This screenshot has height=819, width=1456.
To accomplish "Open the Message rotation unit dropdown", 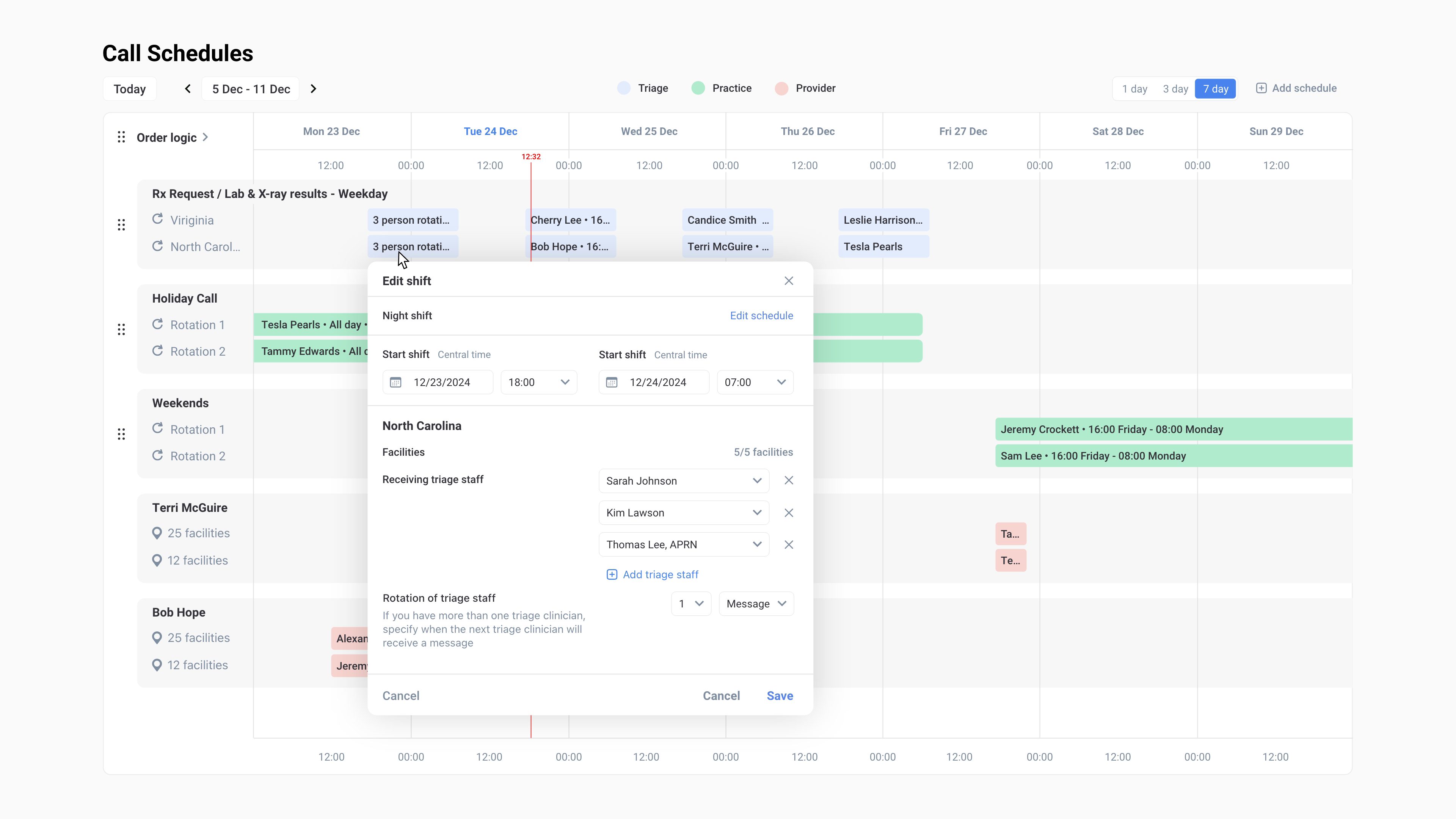I will pos(756,604).
